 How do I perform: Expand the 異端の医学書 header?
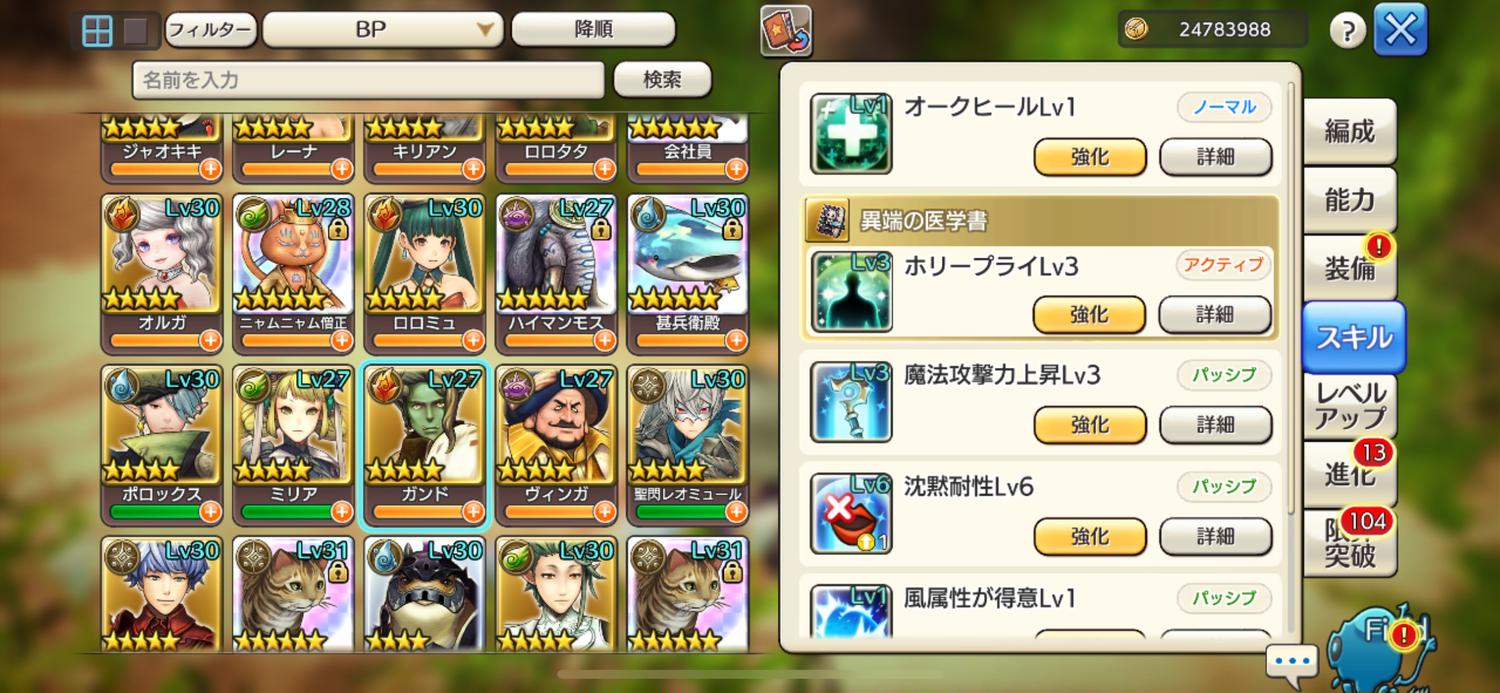(x=1040, y=221)
